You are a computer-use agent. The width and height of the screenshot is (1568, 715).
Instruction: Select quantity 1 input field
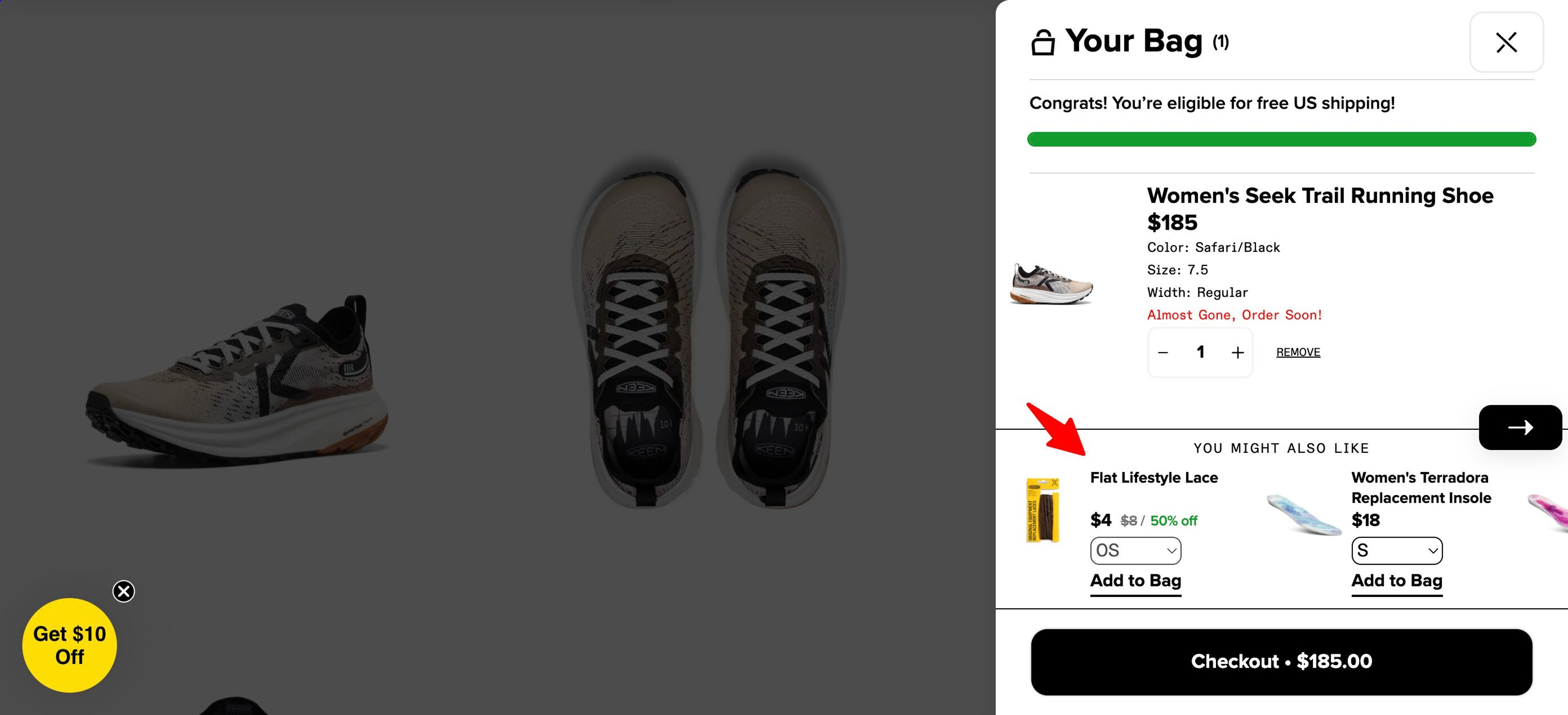click(1200, 352)
